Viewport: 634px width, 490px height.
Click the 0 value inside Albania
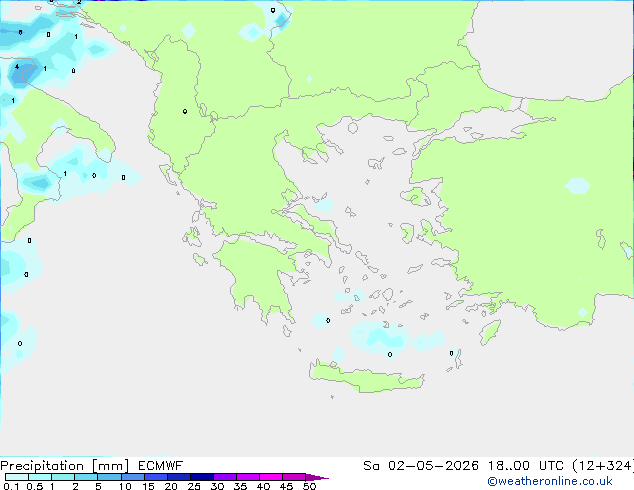point(185,111)
